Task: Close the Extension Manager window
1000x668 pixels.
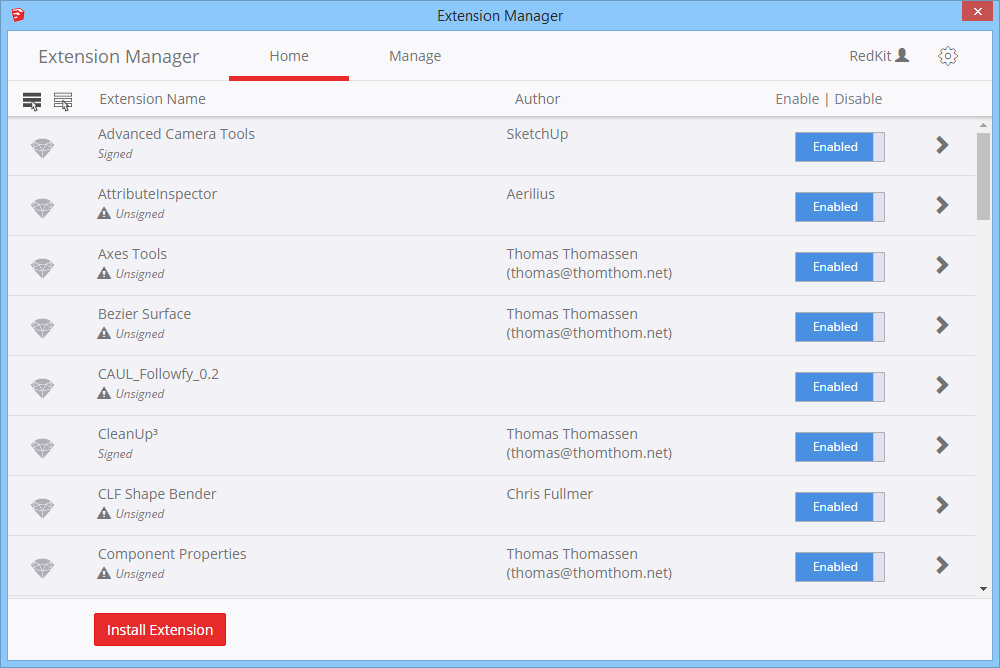Action: (x=978, y=11)
